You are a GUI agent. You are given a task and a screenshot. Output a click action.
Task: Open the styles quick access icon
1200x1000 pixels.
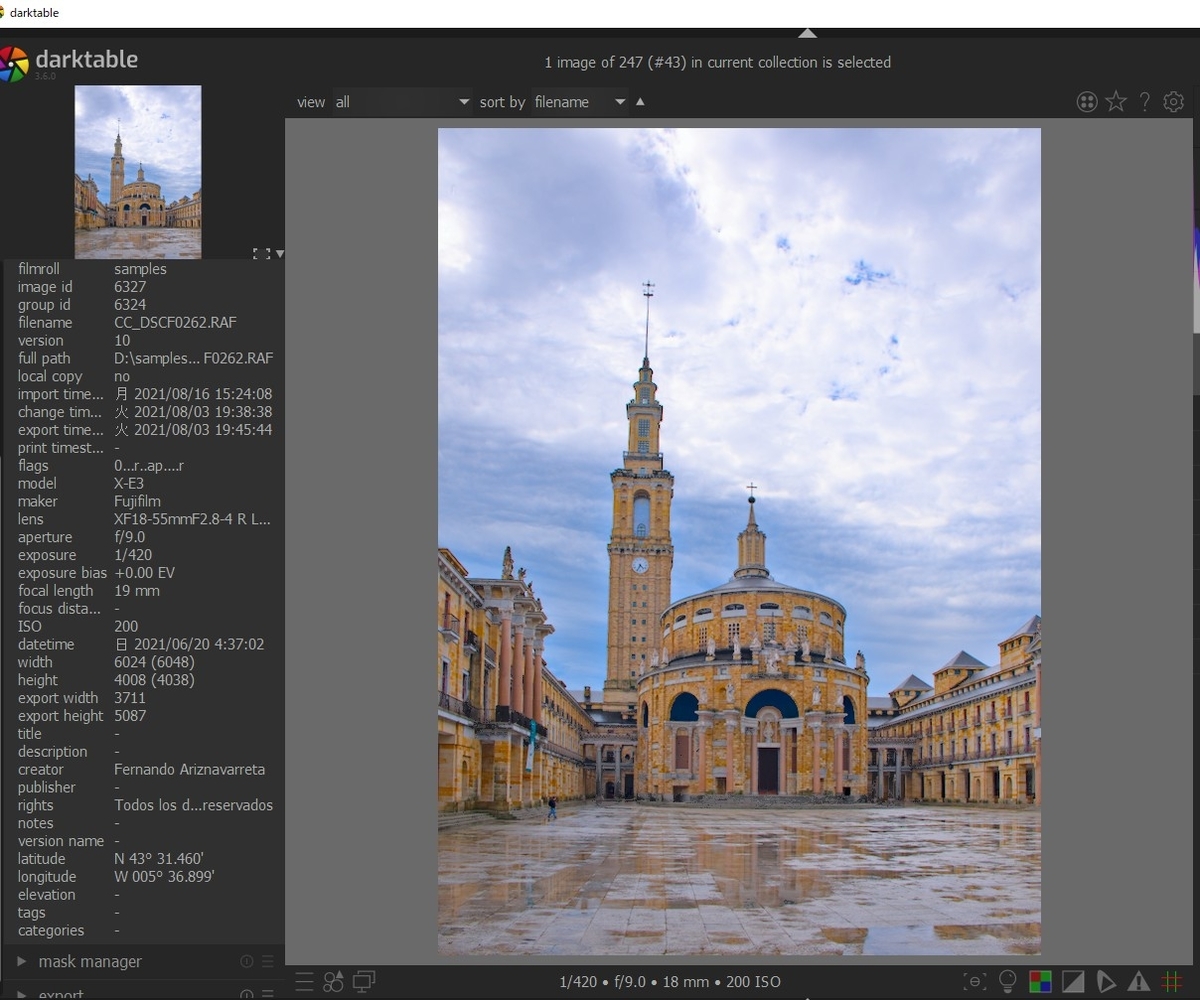334,982
